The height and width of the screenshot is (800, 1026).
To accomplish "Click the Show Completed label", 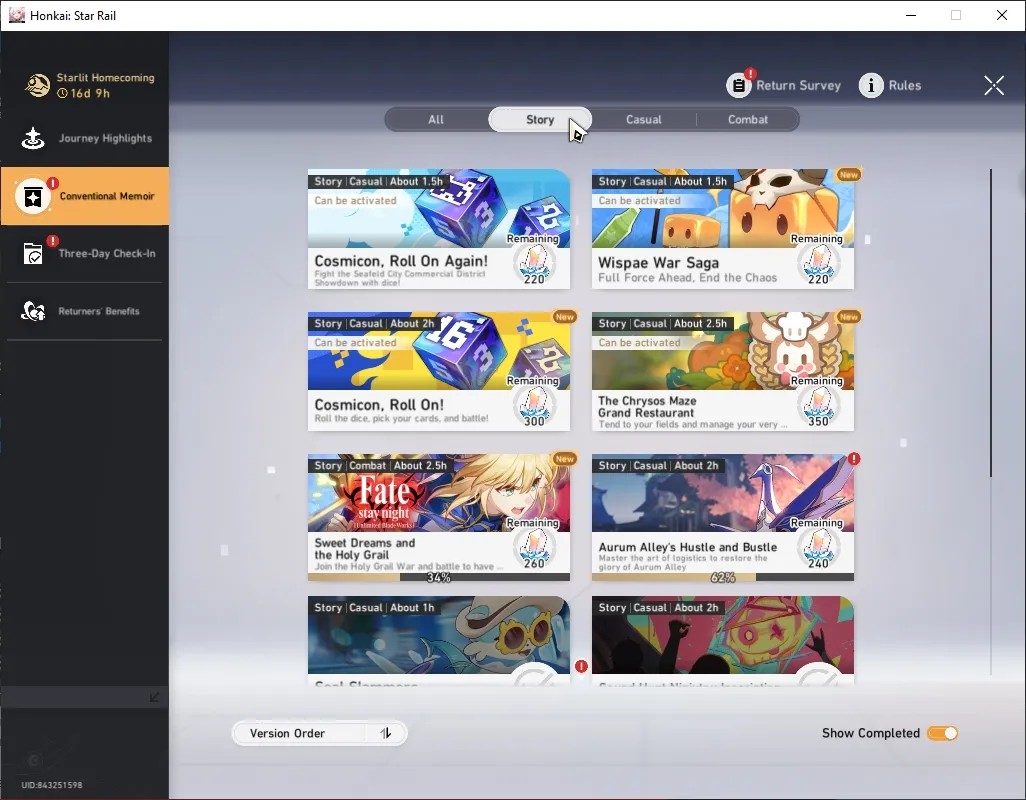I will pos(870,733).
